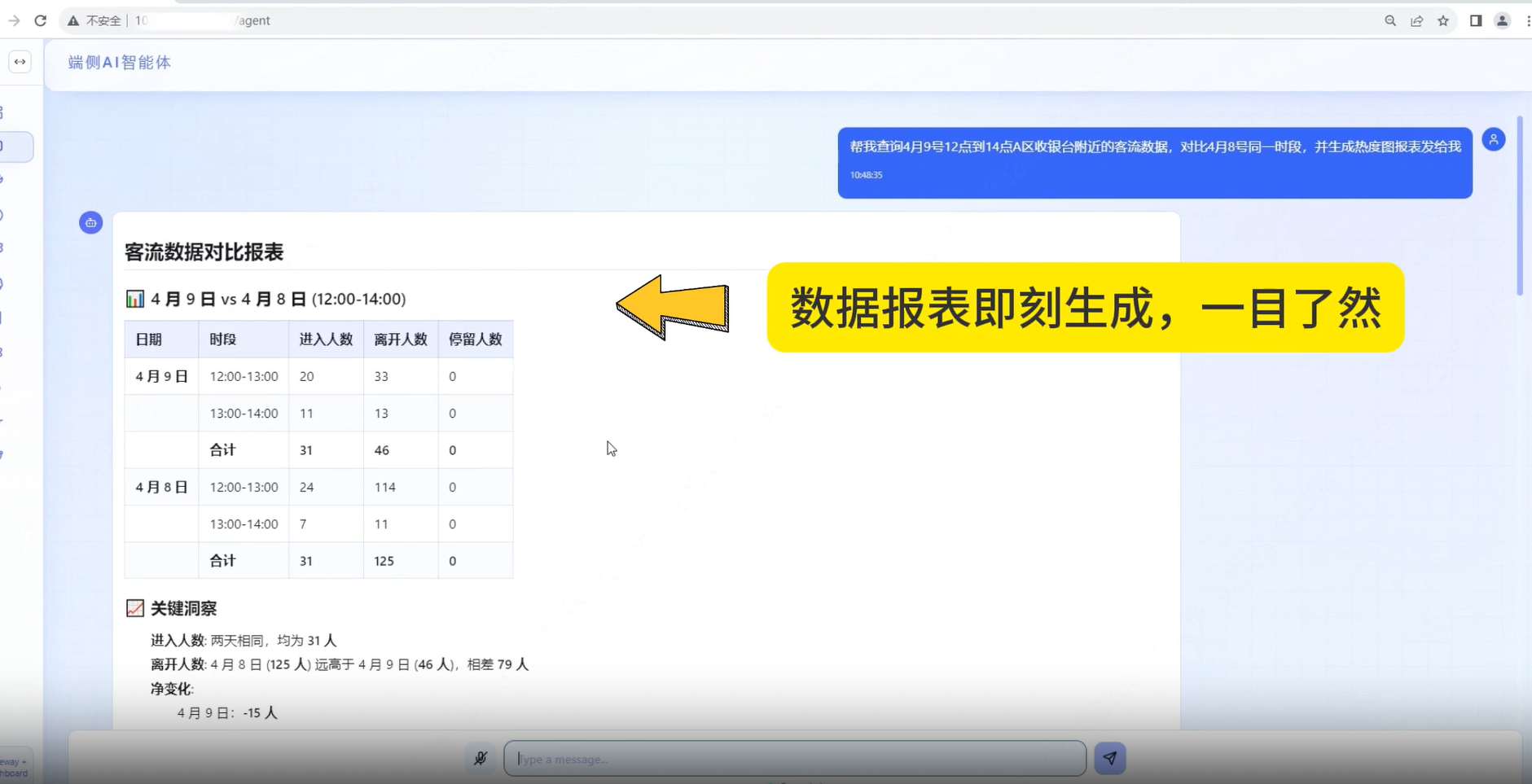The image size is (1532, 784).
Task: Bookmark the page with the star icon
Action: pyautogui.click(x=1444, y=20)
